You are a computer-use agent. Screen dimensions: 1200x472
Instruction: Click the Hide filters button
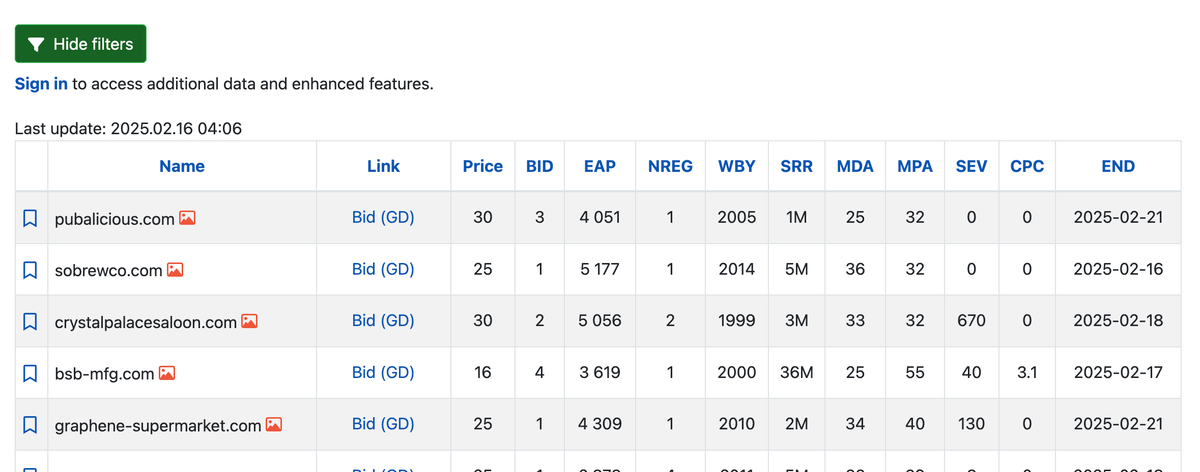[81, 44]
